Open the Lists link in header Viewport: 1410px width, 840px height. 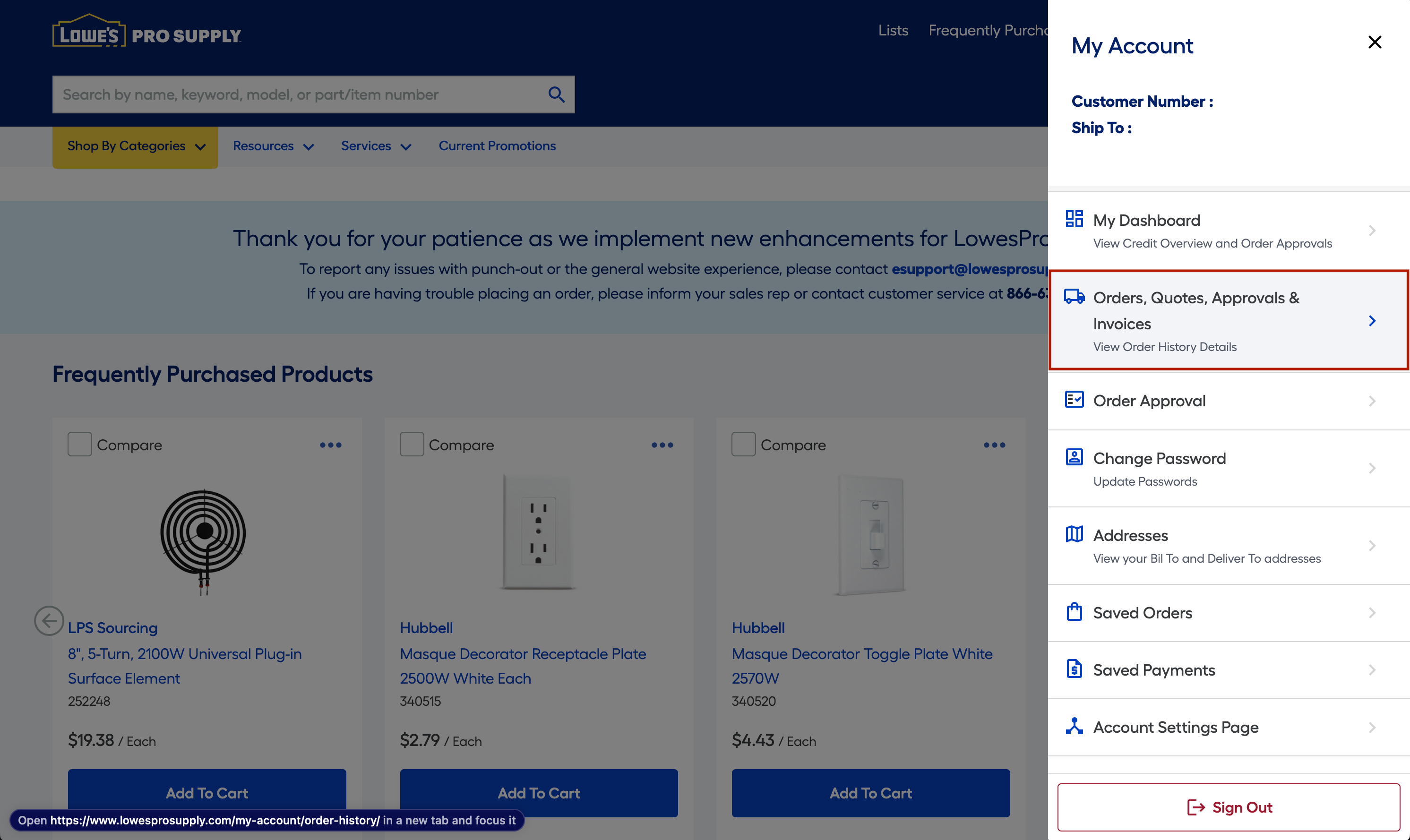[893, 30]
